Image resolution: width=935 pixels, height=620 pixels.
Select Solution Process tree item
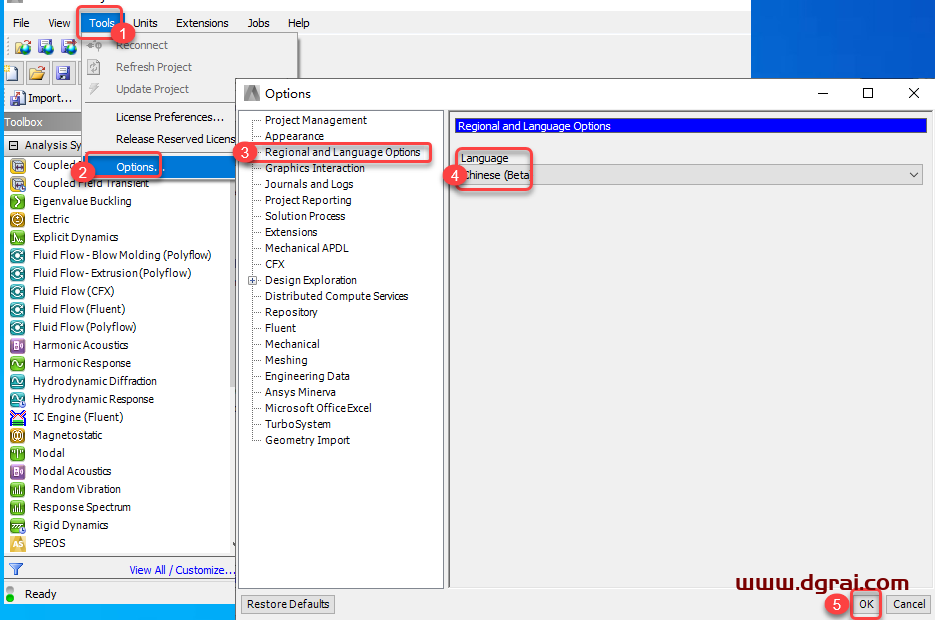tap(305, 216)
